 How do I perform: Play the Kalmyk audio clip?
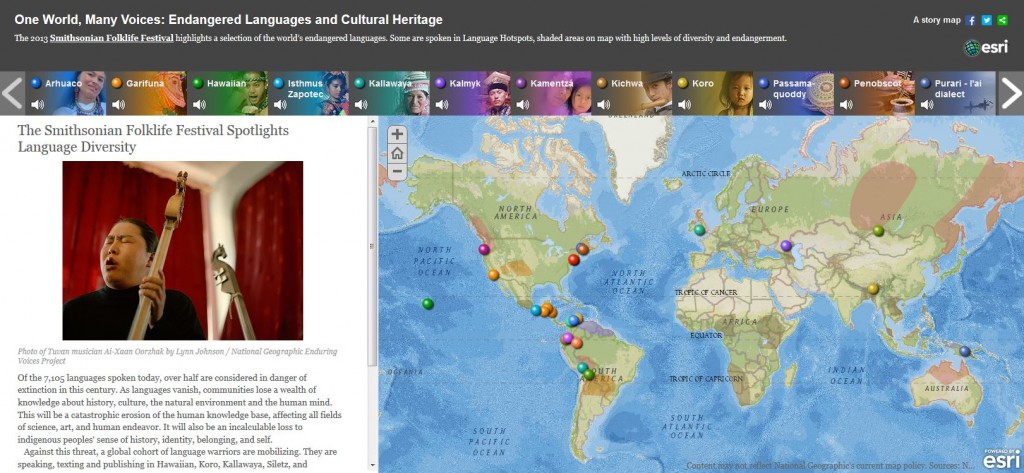point(442,104)
